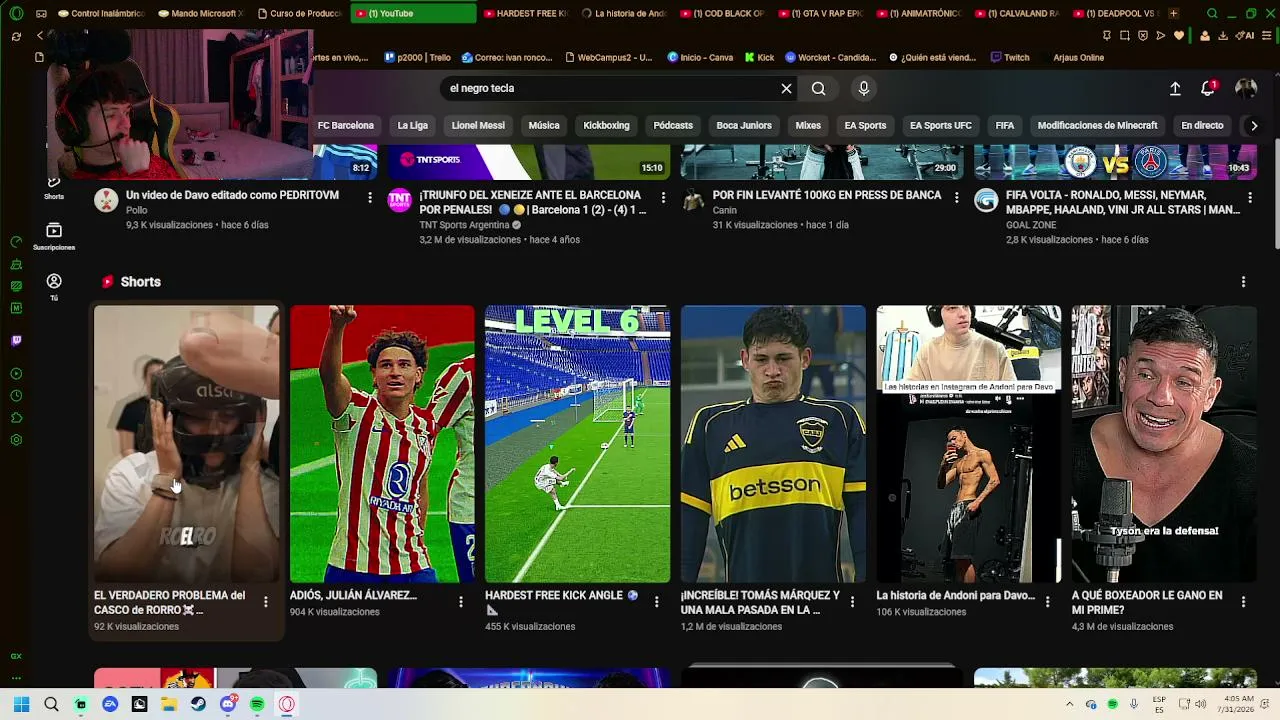Image resolution: width=1280 pixels, height=720 pixels.
Task: Open 'POR FIN LEVANTÉ 100KG EN PRESS DE BANCA' title
Action: 827,195
